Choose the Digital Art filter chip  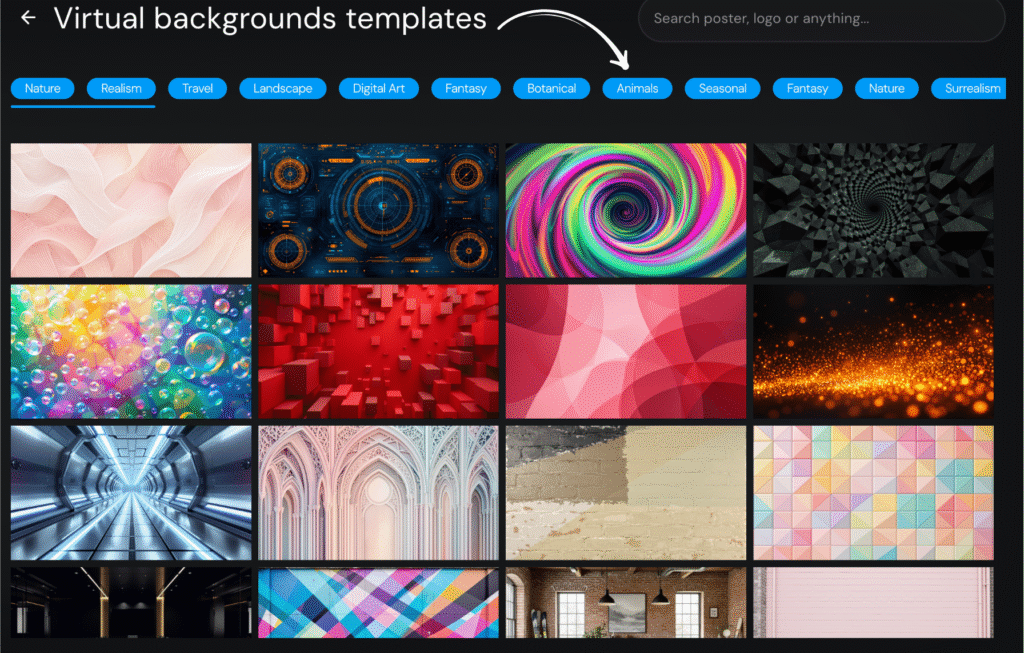coord(379,88)
